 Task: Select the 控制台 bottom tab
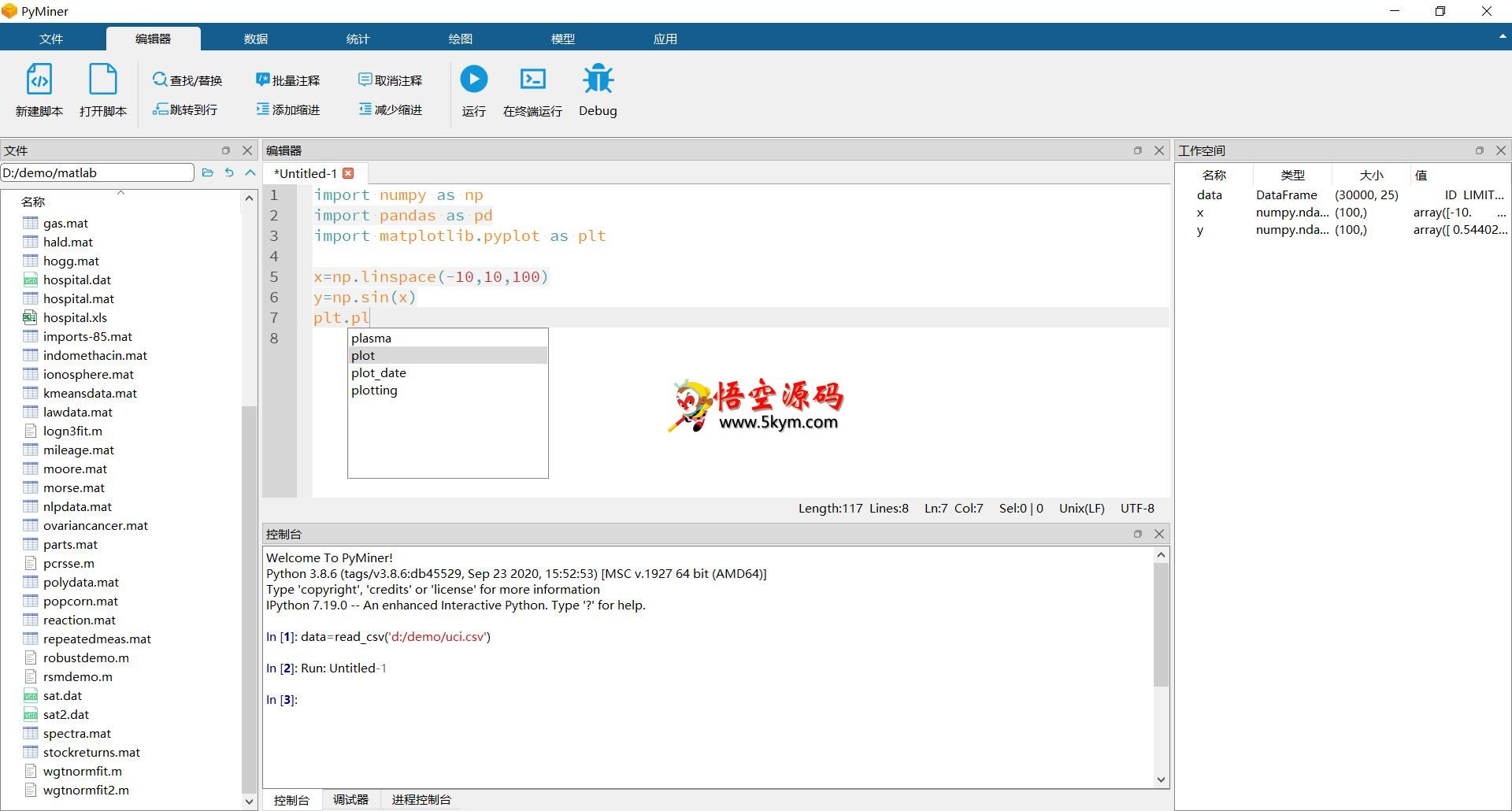point(291,799)
